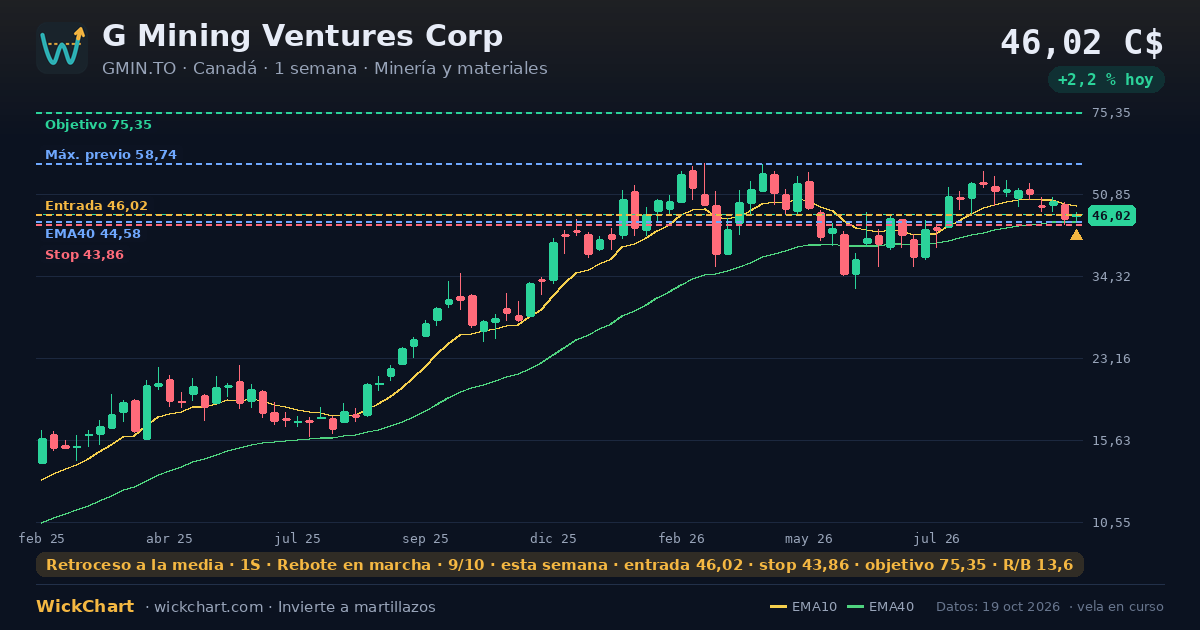
Task: Select the Stop 43,86 label
Action: [x=84, y=255]
